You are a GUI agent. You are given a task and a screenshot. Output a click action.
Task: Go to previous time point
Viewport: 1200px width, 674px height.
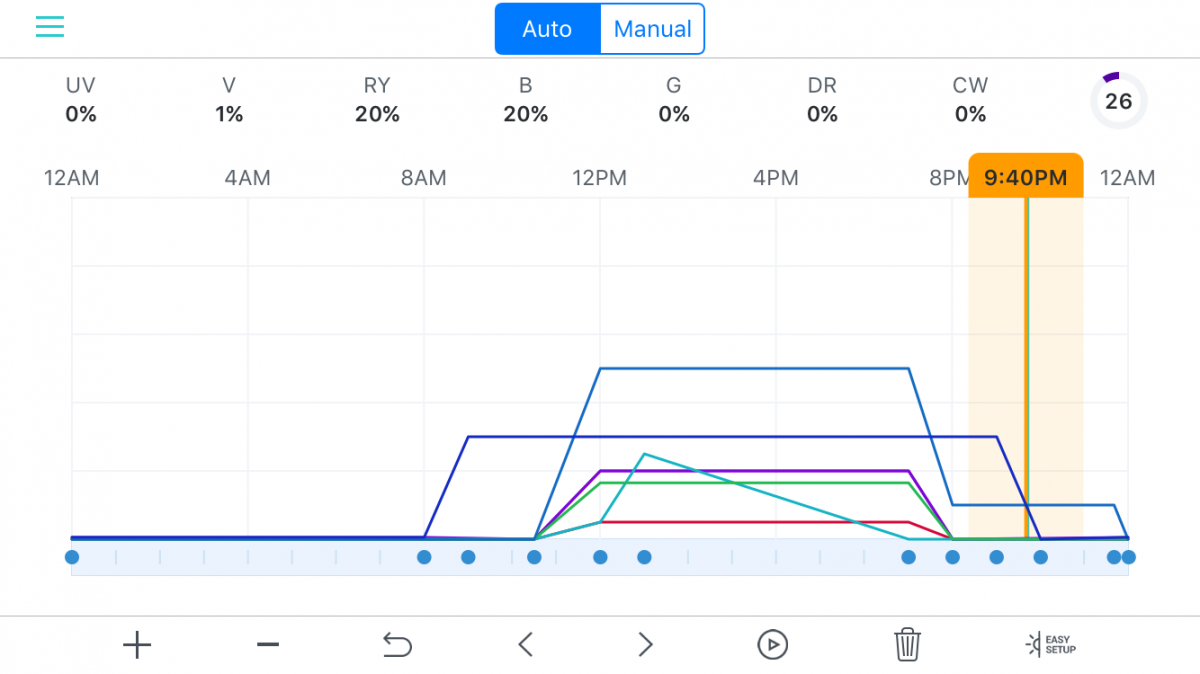click(x=526, y=645)
